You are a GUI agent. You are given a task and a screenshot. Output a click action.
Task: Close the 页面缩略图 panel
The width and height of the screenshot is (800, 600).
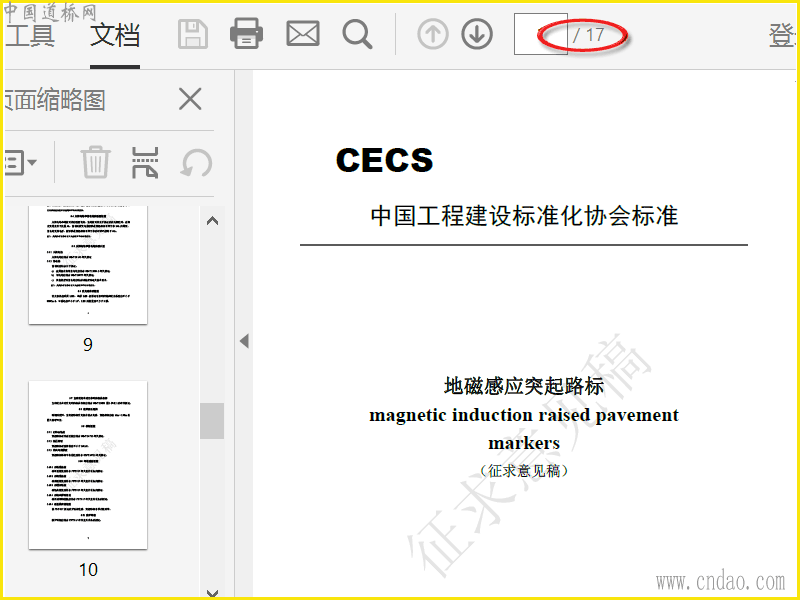190,98
